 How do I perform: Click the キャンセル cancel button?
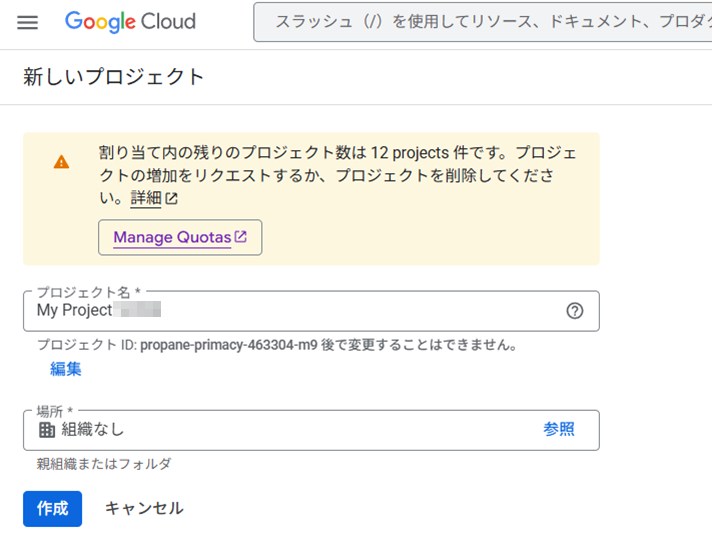pos(144,508)
